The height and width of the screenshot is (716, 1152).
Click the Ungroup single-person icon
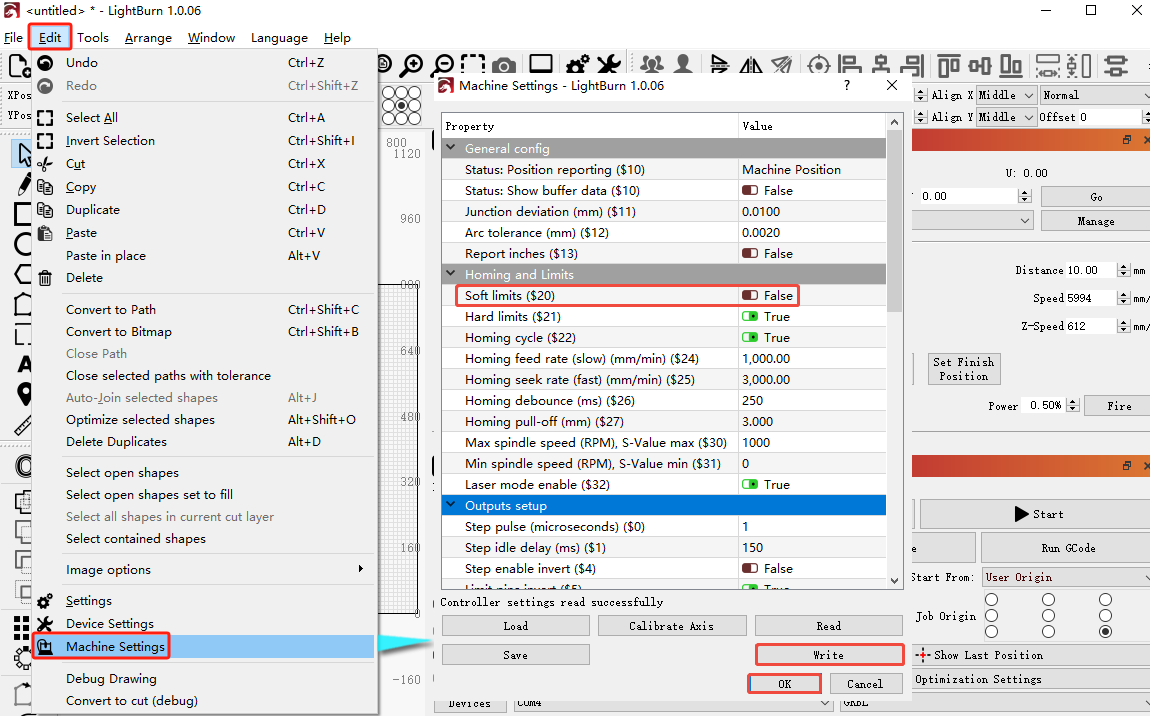pos(683,65)
